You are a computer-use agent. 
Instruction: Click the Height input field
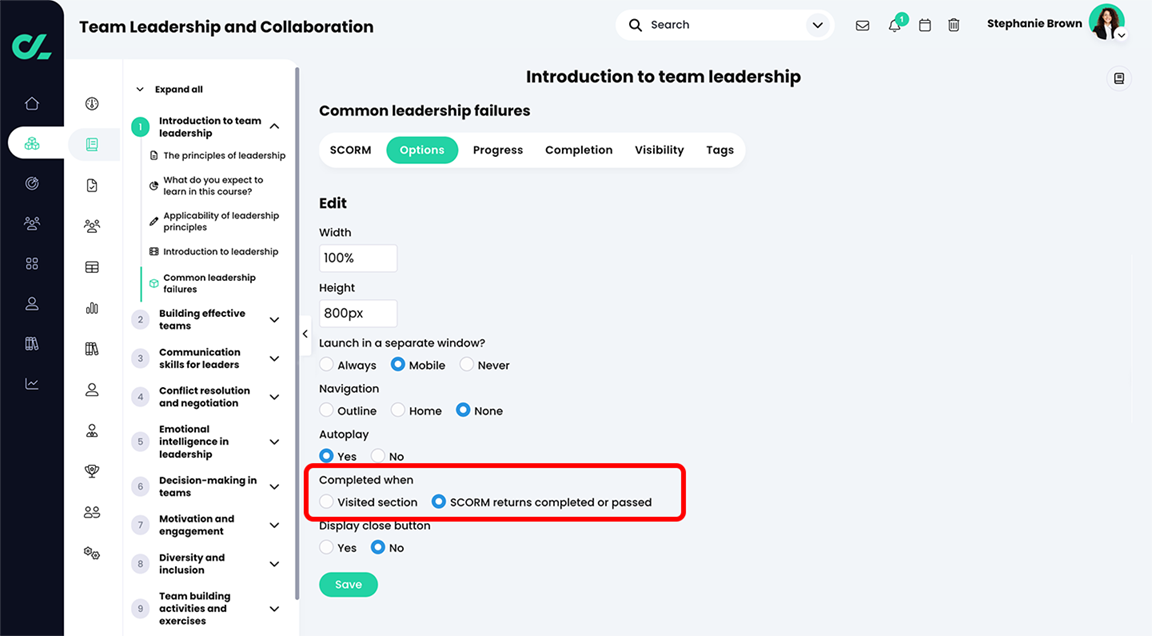358,314
